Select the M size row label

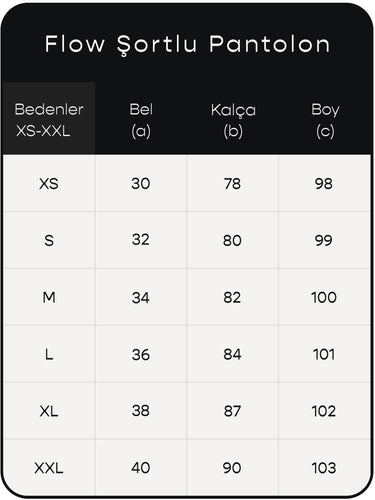pos(49,297)
